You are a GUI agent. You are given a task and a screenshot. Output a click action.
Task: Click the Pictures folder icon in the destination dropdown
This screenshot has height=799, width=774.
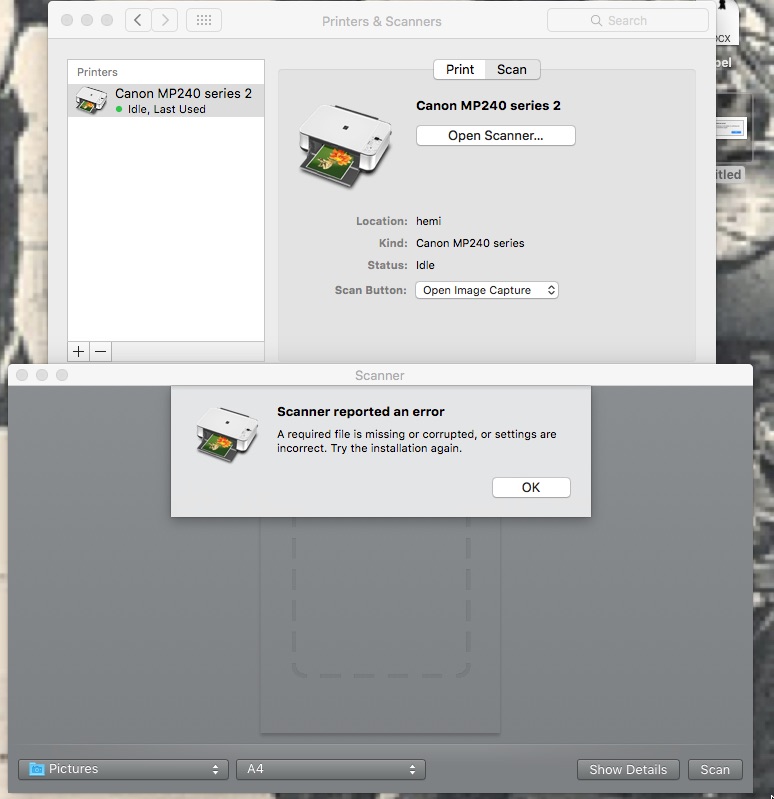[x=37, y=769]
